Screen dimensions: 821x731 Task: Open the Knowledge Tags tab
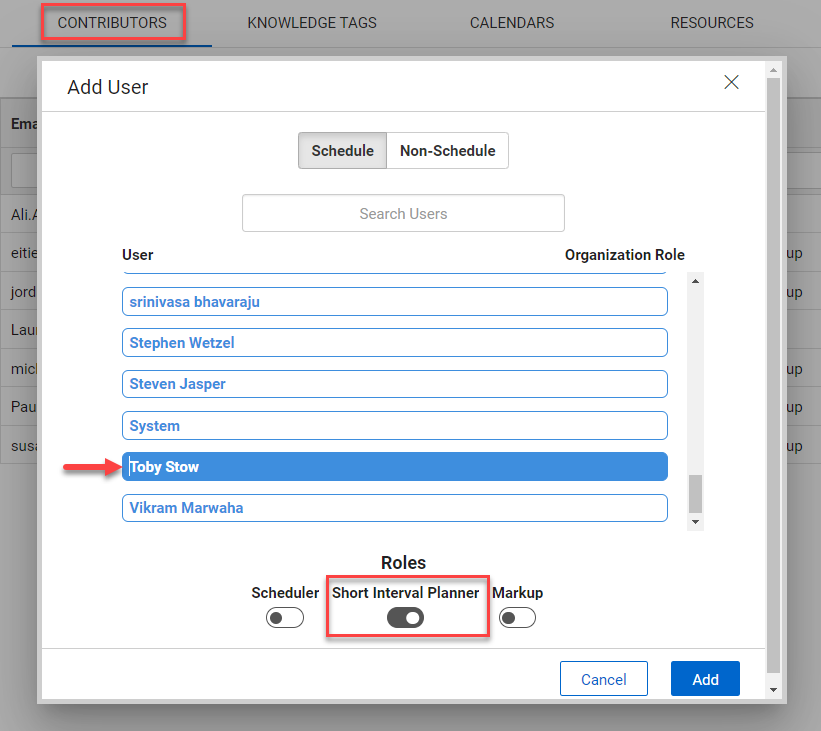pos(311,22)
